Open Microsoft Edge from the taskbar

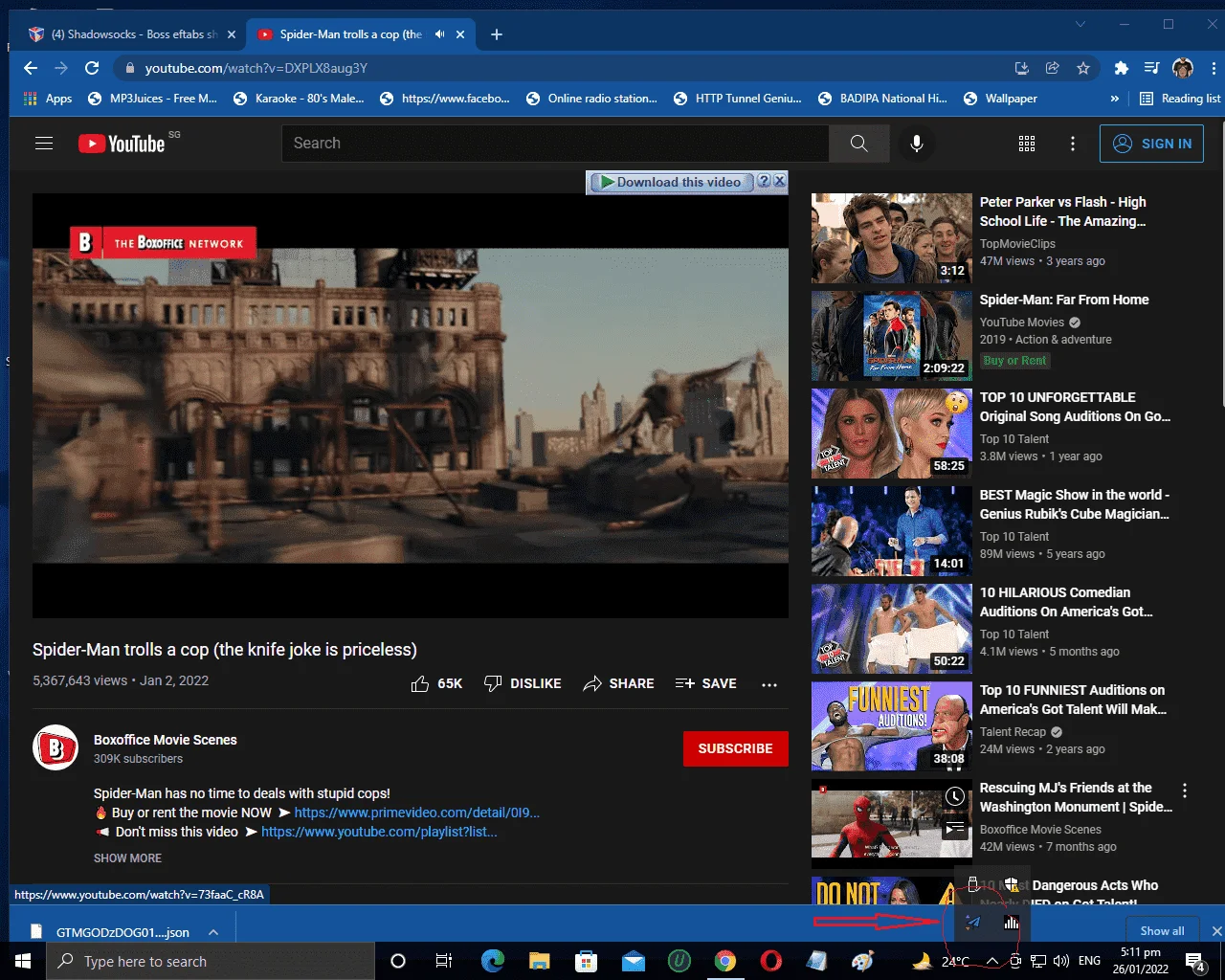coord(493,961)
